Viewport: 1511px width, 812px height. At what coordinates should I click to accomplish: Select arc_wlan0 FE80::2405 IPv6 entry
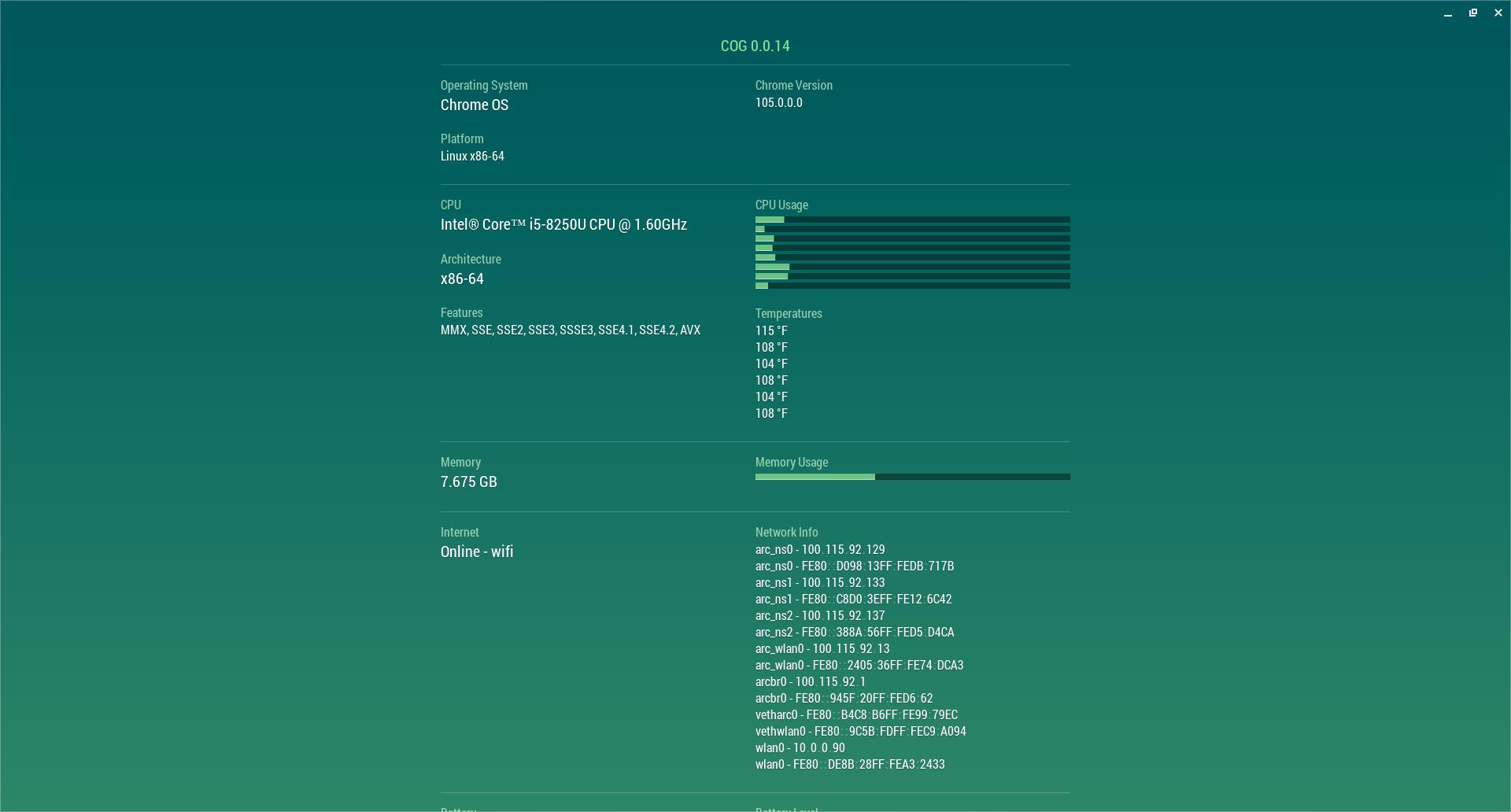pos(859,665)
